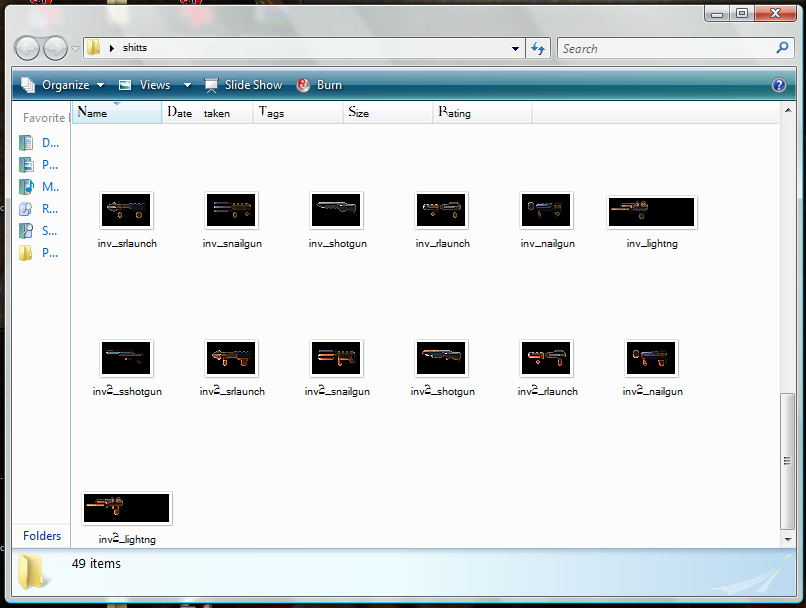Go back with the Back arrow button

27,49
